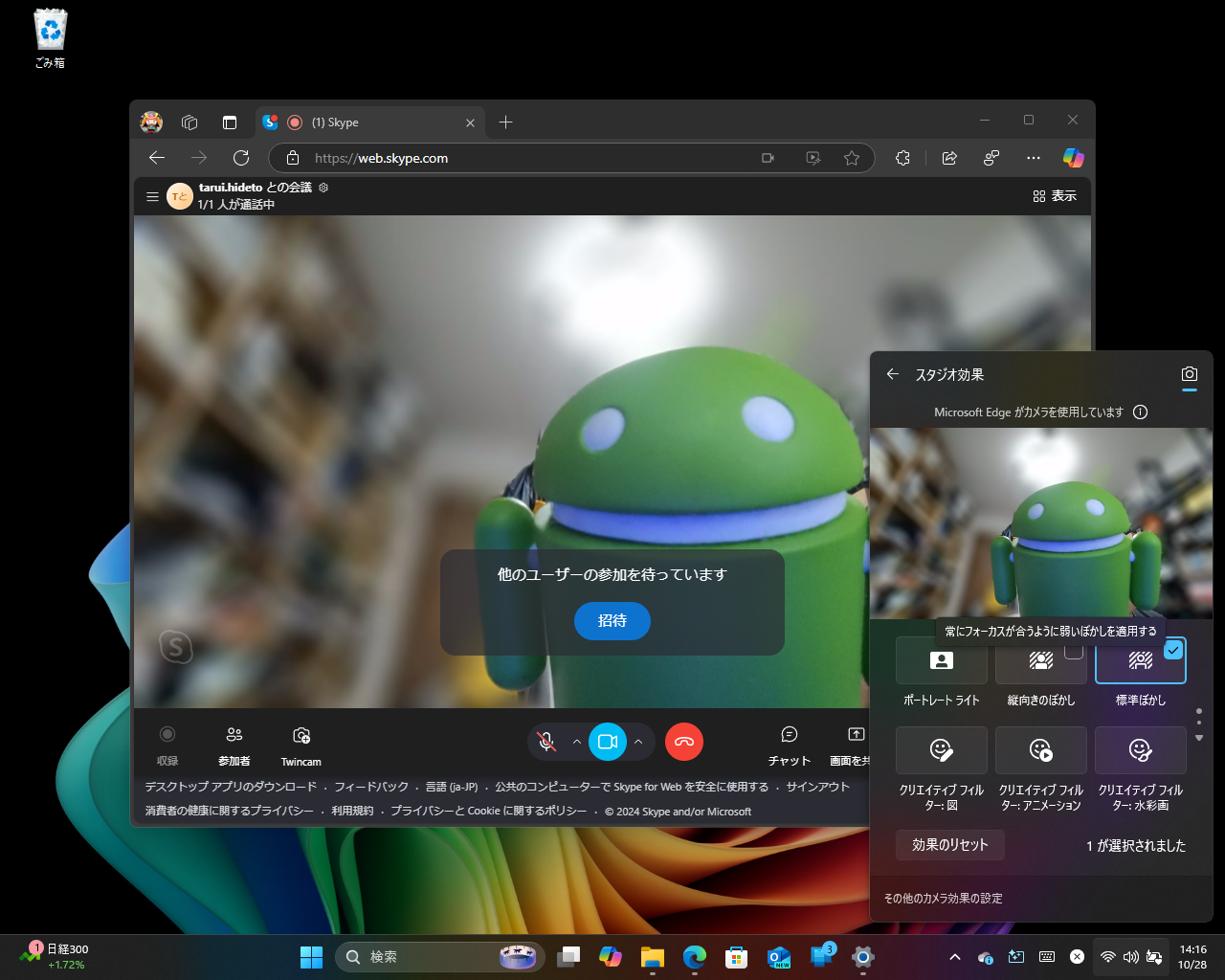Expand the microphone device dropdown
Viewport: 1225px width, 980px height.
pyautogui.click(x=576, y=742)
